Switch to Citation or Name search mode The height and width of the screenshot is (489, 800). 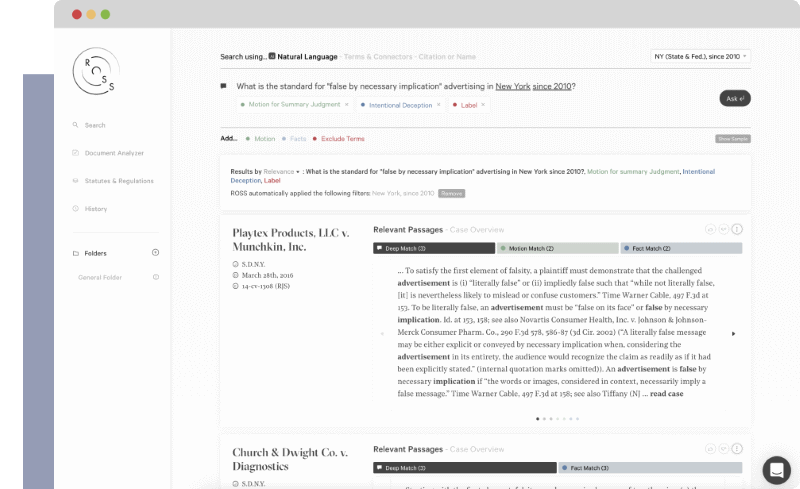(x=447, y=56)
